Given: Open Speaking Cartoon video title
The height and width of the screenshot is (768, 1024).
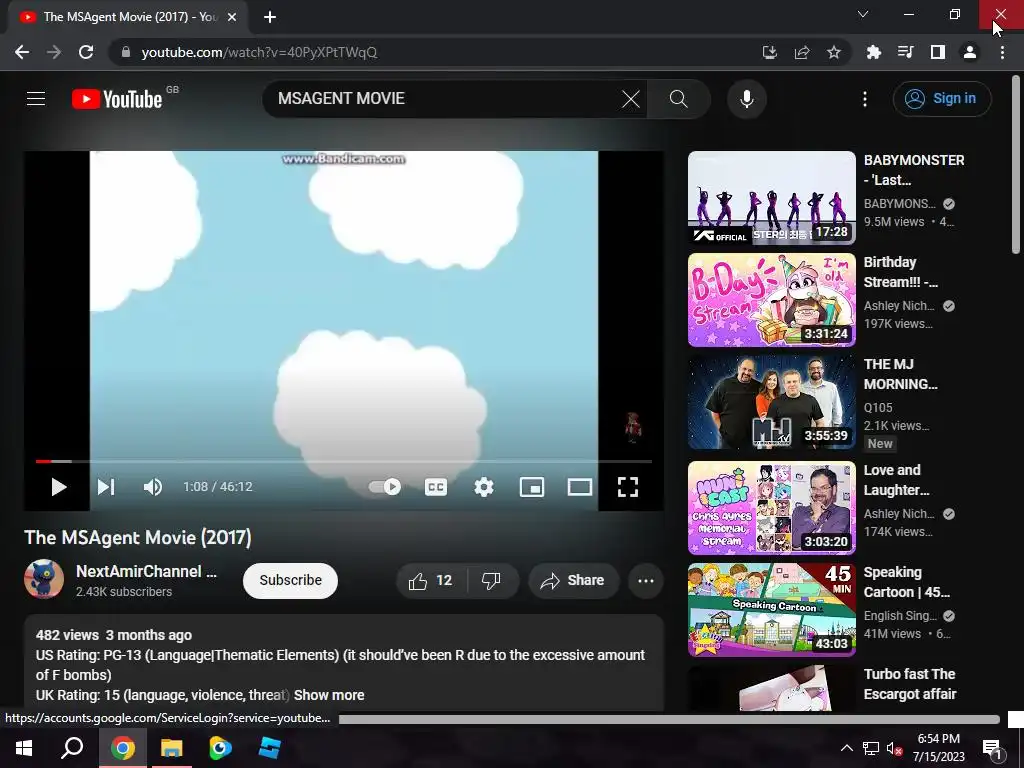Looking at the screenshot, I should pyautogui.click(x=906, y=582).
